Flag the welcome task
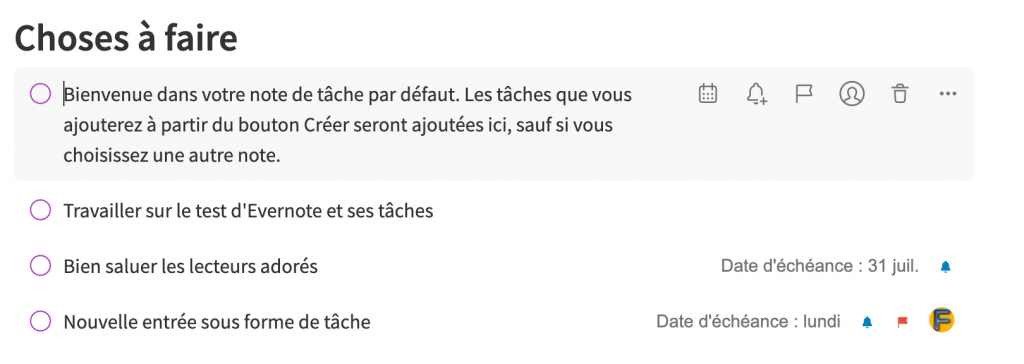1024x364 pixels. (x=803, y=93)
